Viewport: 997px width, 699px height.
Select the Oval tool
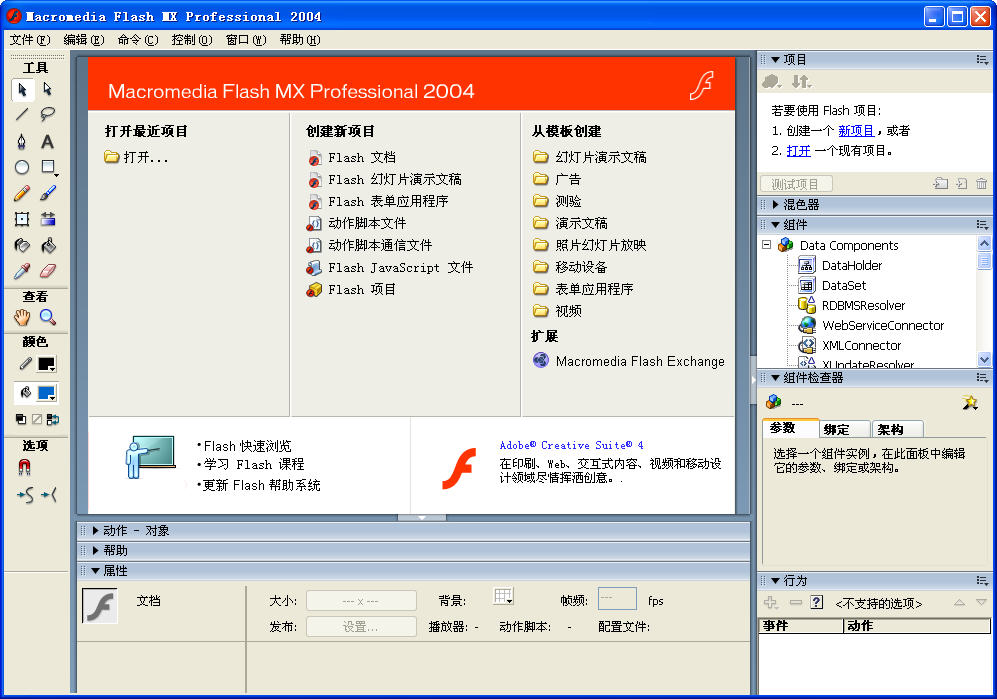click(x=21, y=167)
